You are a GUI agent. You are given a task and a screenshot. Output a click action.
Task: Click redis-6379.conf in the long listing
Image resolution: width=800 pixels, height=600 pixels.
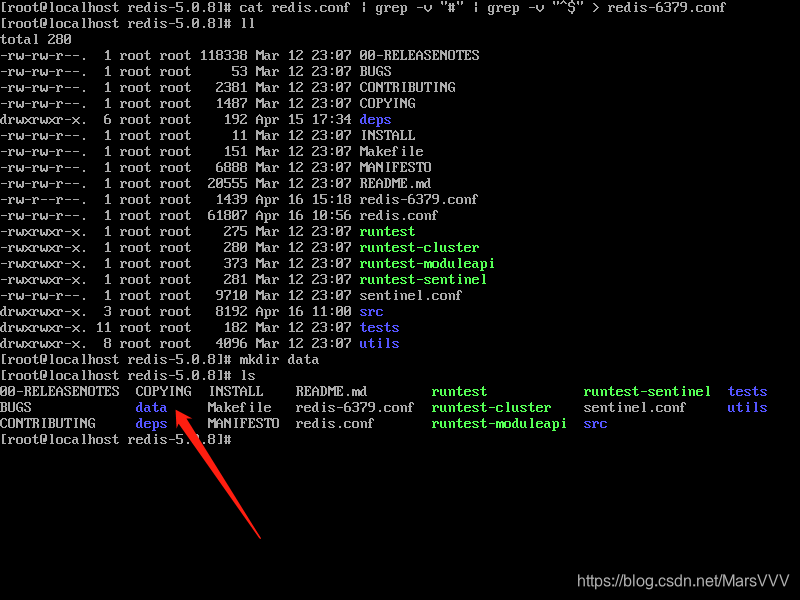pyautogui.click(x=418, y=199)
